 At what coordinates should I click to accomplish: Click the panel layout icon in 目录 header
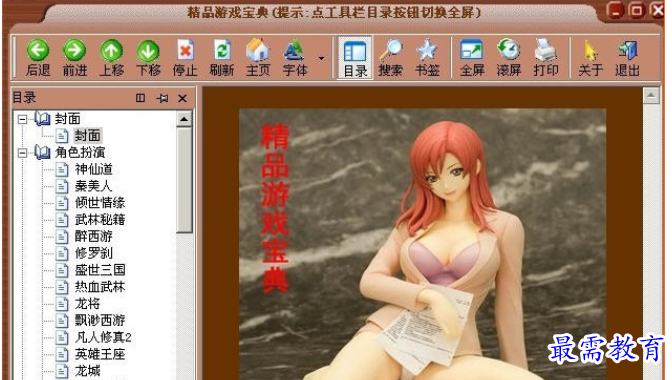140,98
